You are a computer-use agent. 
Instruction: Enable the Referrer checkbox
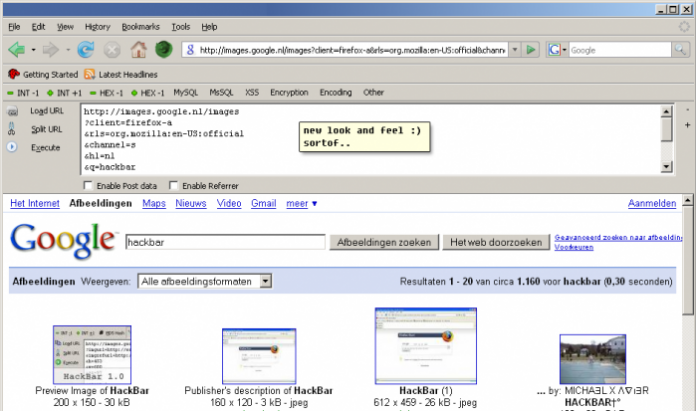[x=174, y=185]
